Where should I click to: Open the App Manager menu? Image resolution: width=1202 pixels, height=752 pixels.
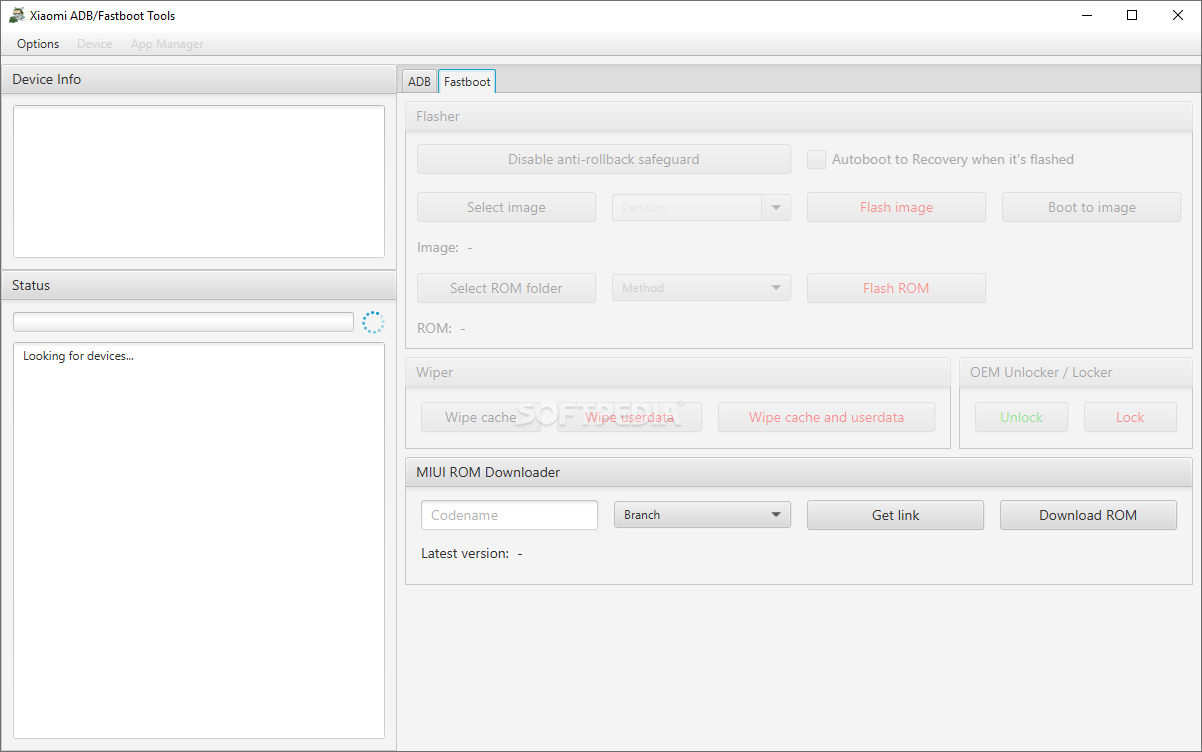(167, 44)
